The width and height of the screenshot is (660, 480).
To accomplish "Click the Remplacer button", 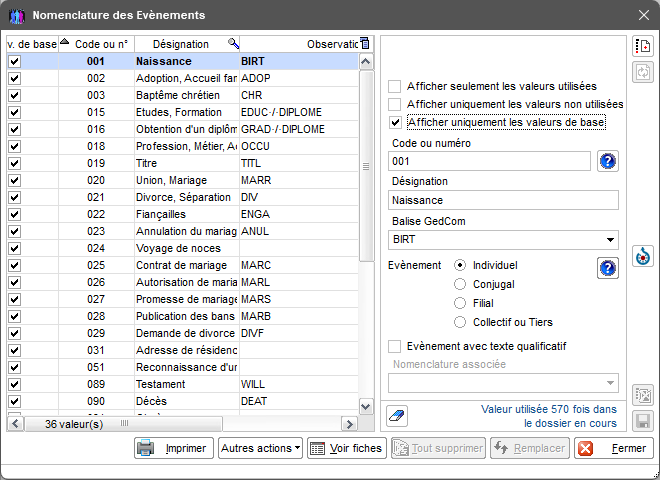I will (530, 448).
